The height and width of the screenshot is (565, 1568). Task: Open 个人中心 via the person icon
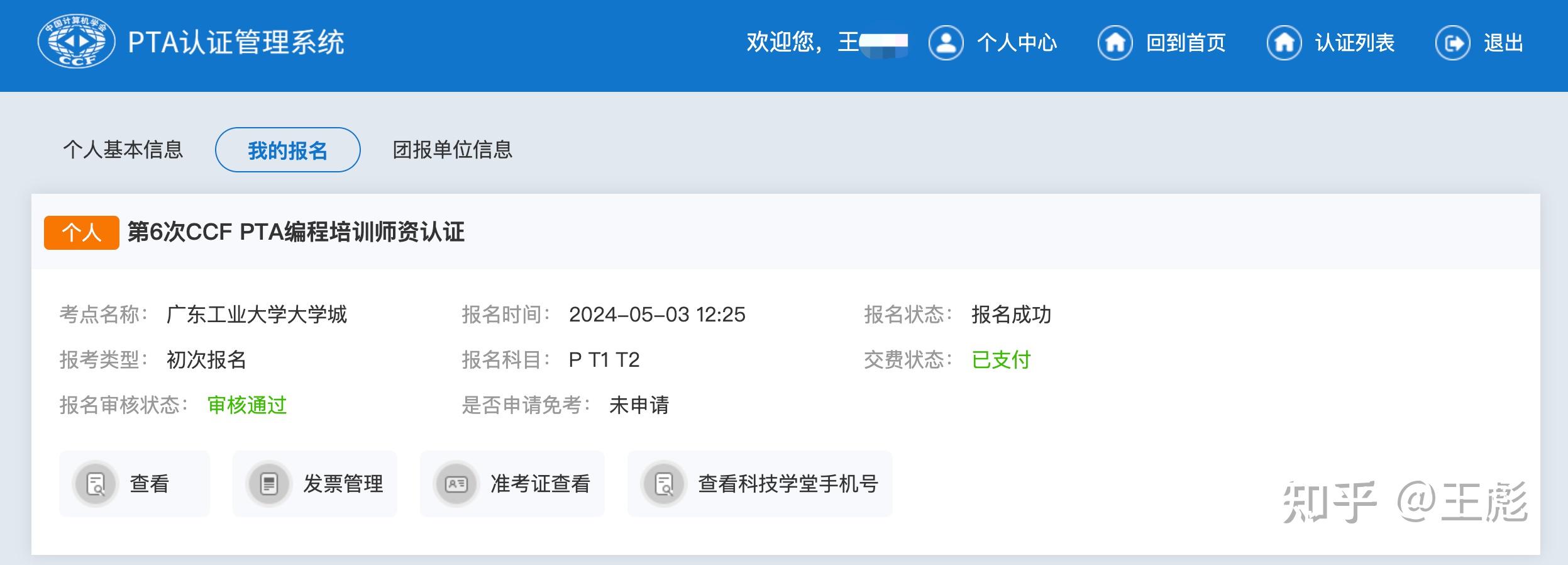click(946, 43)
